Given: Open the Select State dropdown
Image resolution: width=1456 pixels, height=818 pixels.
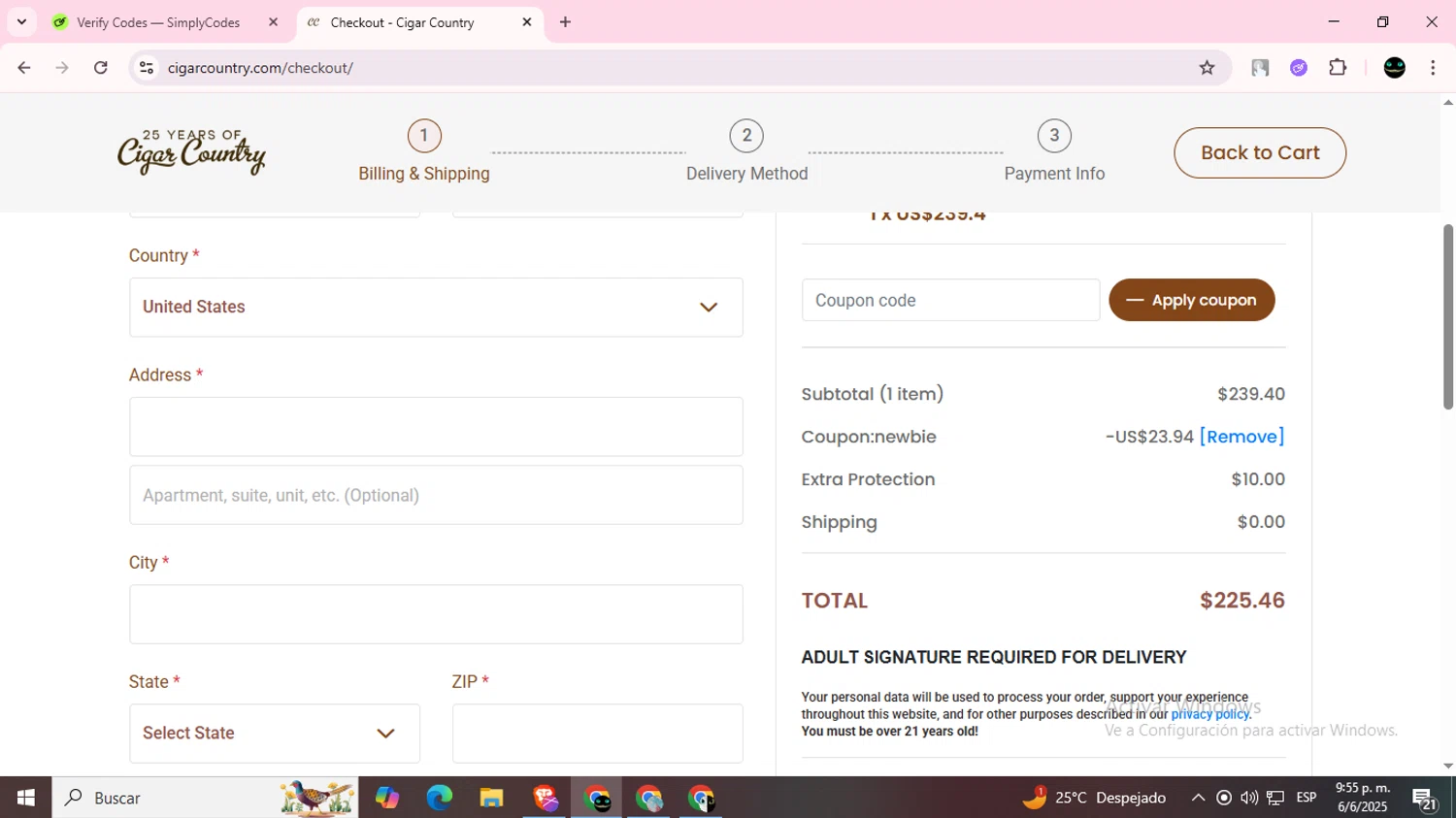Looking at the screenshot, I should [x=275, y=734].
